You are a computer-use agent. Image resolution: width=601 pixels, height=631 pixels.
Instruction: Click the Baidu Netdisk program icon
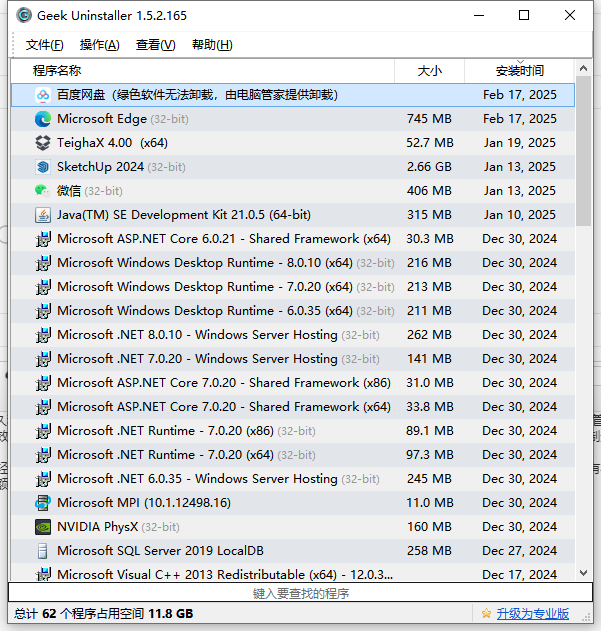tap(43, 95)
